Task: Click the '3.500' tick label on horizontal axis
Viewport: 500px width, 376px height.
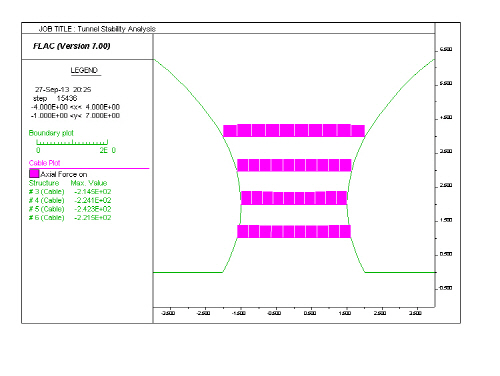Action: point(415,313)
